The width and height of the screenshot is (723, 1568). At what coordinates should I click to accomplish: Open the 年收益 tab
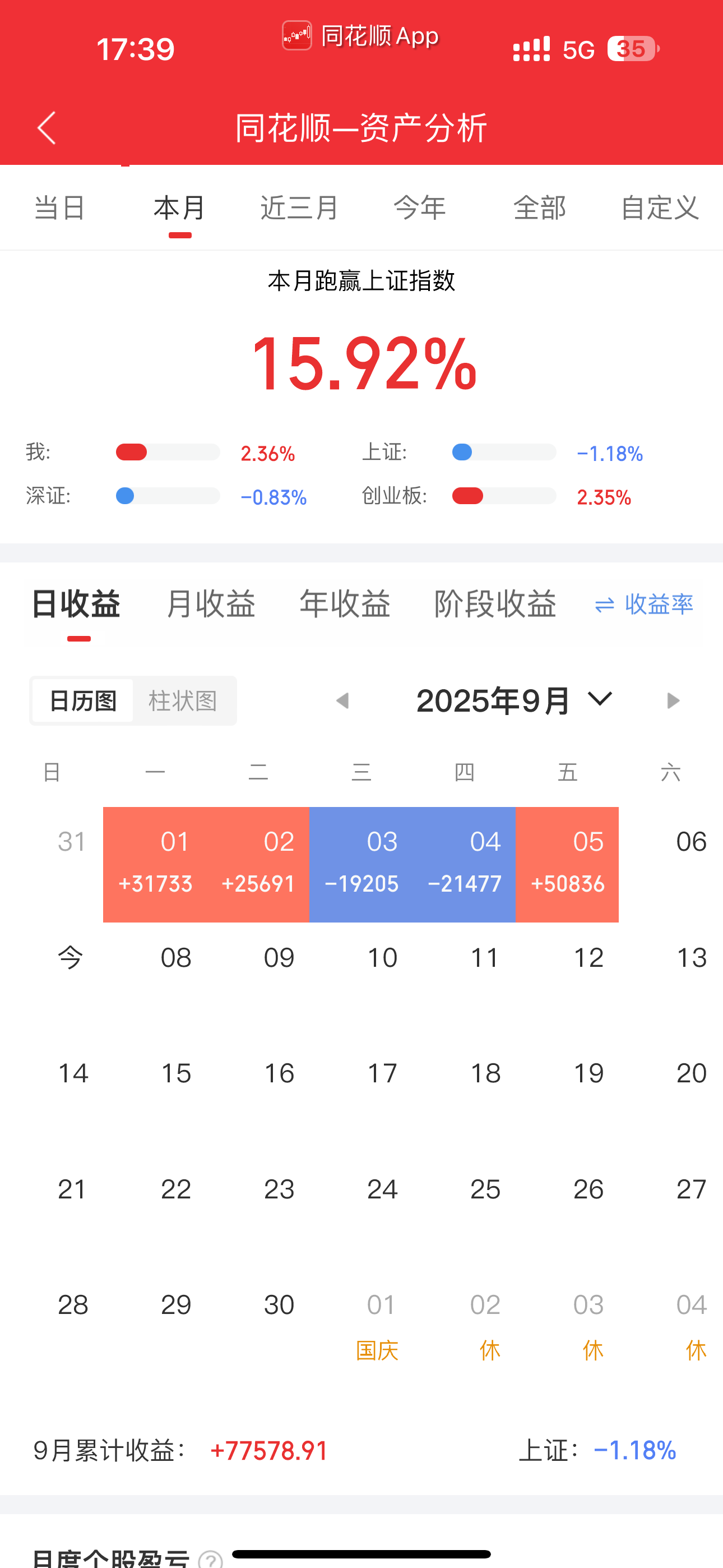345,605
